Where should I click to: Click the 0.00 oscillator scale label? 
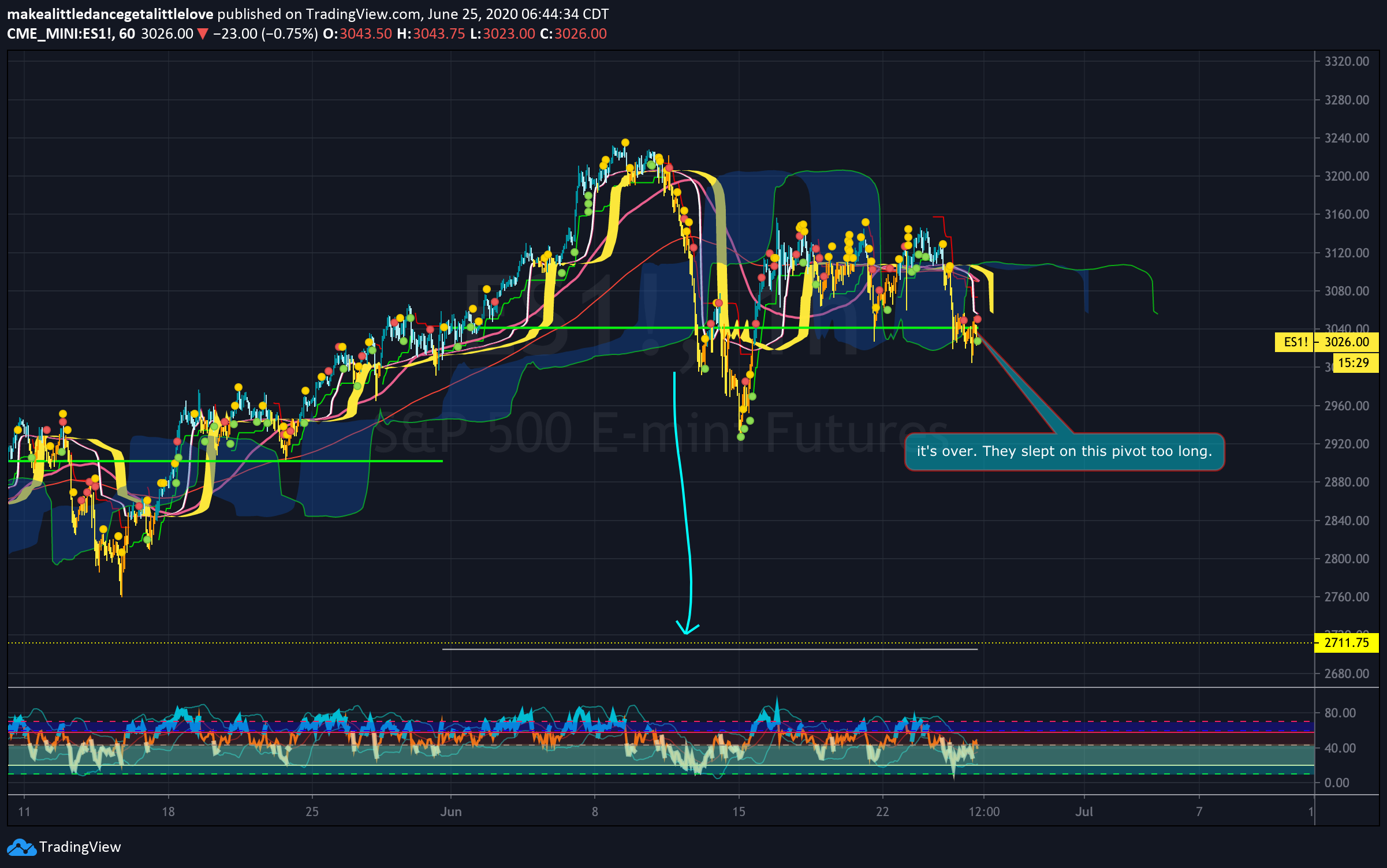pyautogui.click(x=1337, y=783)
